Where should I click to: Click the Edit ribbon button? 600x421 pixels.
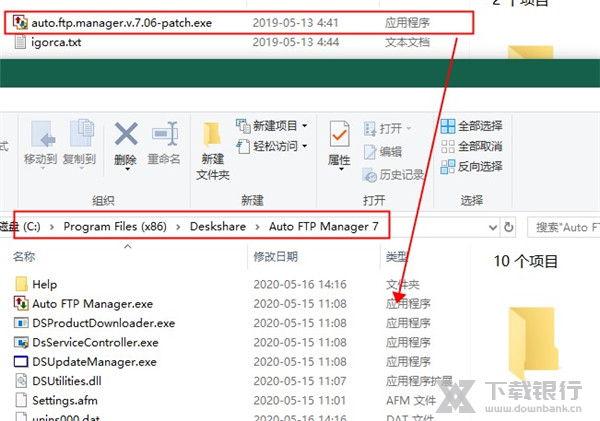click(x=382, y=152)
